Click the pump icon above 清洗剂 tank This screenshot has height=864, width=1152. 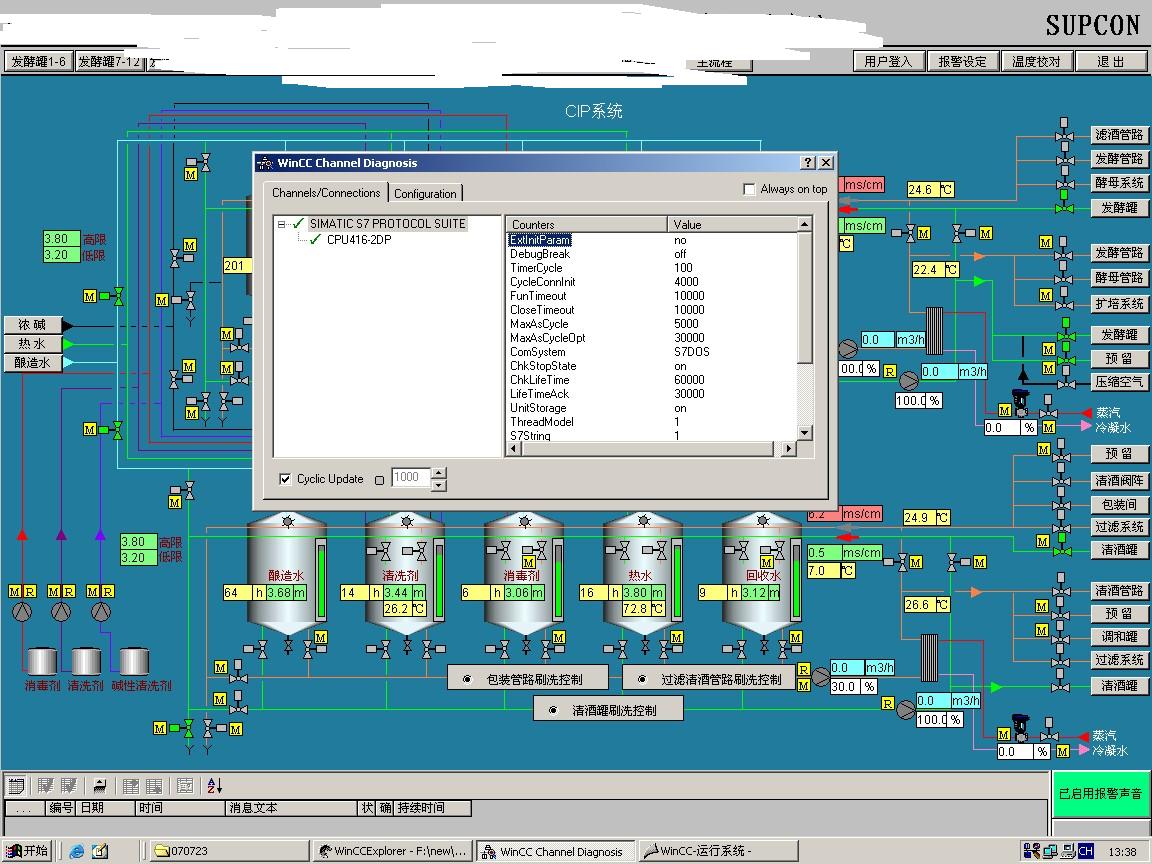pyautogui.click(x=61, y=611)
